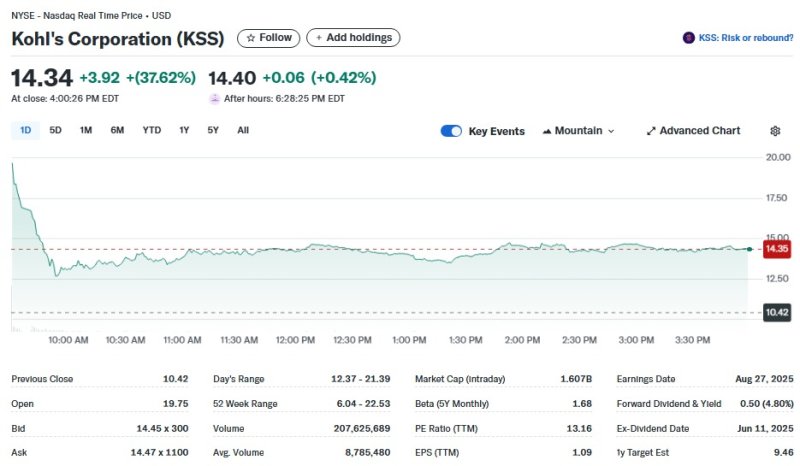This screenshot has width=800, height=466.
Task: Click the 10.42 previous close marker
Action: click(777, 312)
